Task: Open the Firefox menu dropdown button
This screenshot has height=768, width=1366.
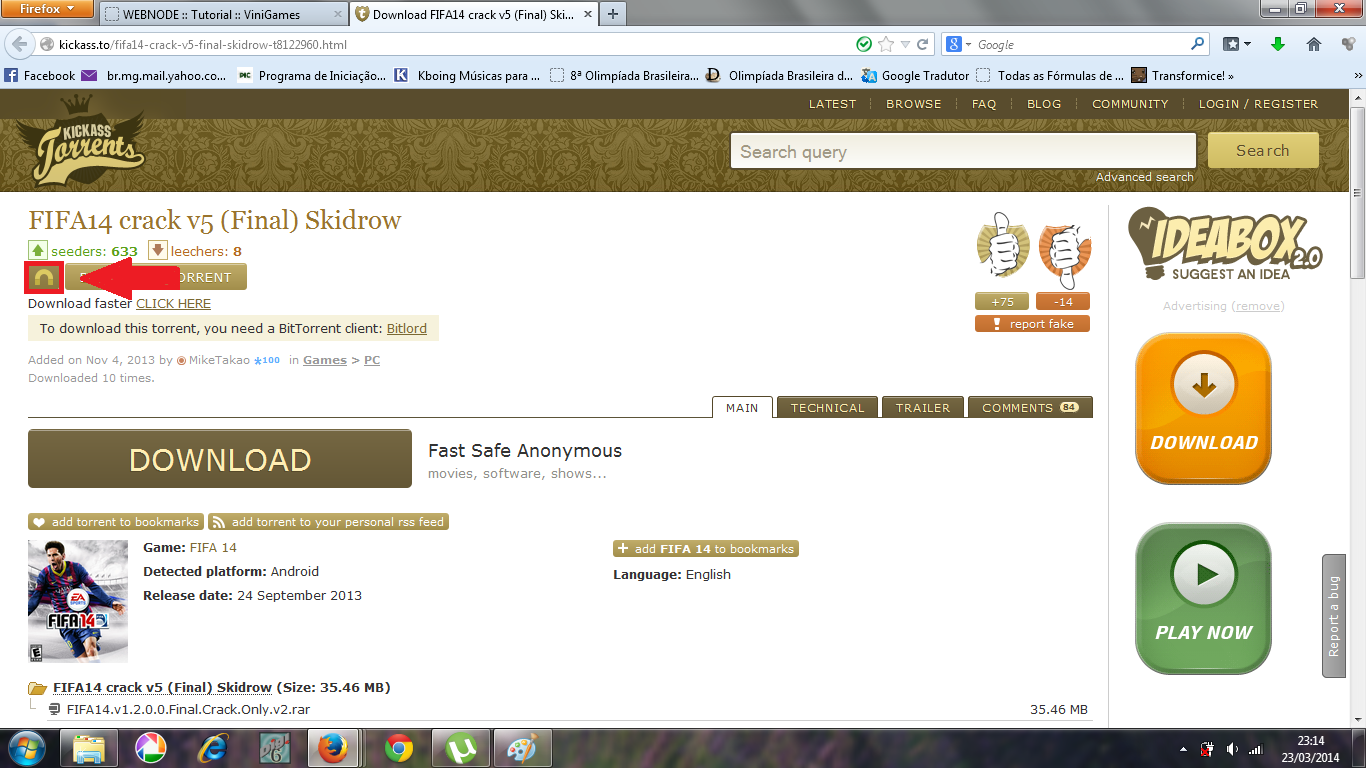Action: pyautogui.click(x=47, y=10)
